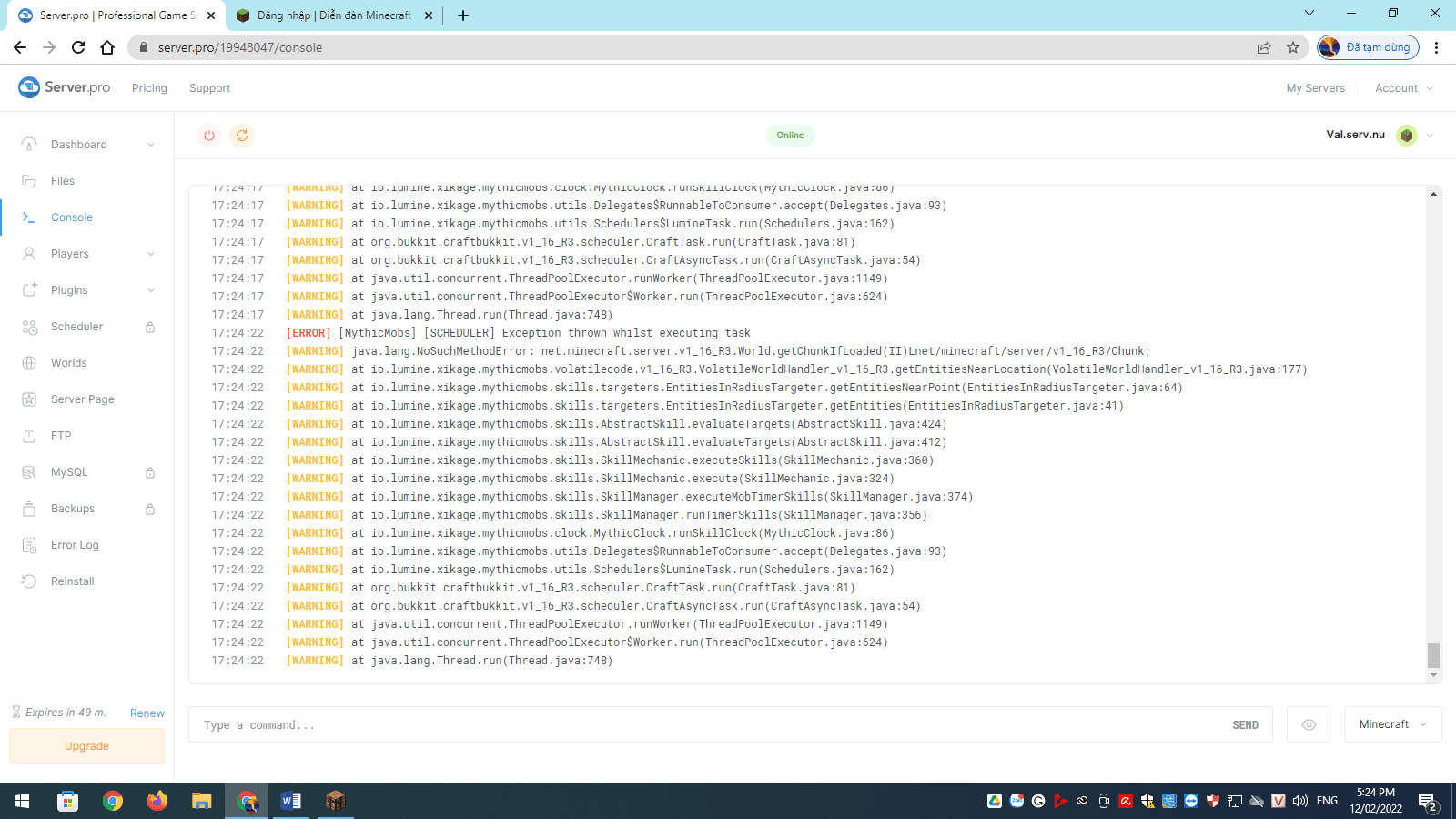This screenshot has width=1456, height=819.
Task: Switch to the Đăng nhập Minecraft forum tab
Action: click(x=334, y=15)
